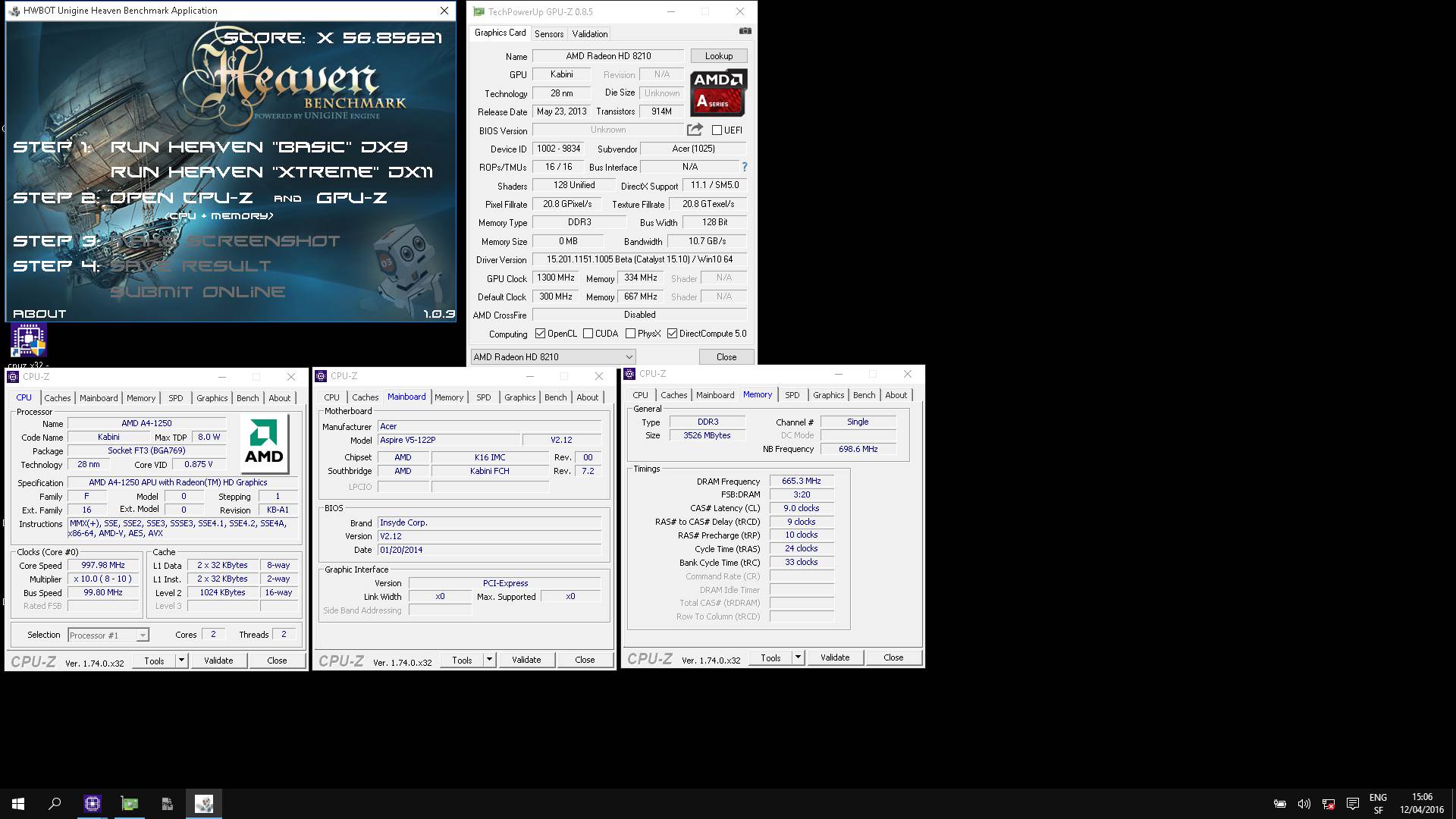Open the Bench tab in CPU-Z CPU window
This screenshot has height=819, width=1456.
pos(248,398)
